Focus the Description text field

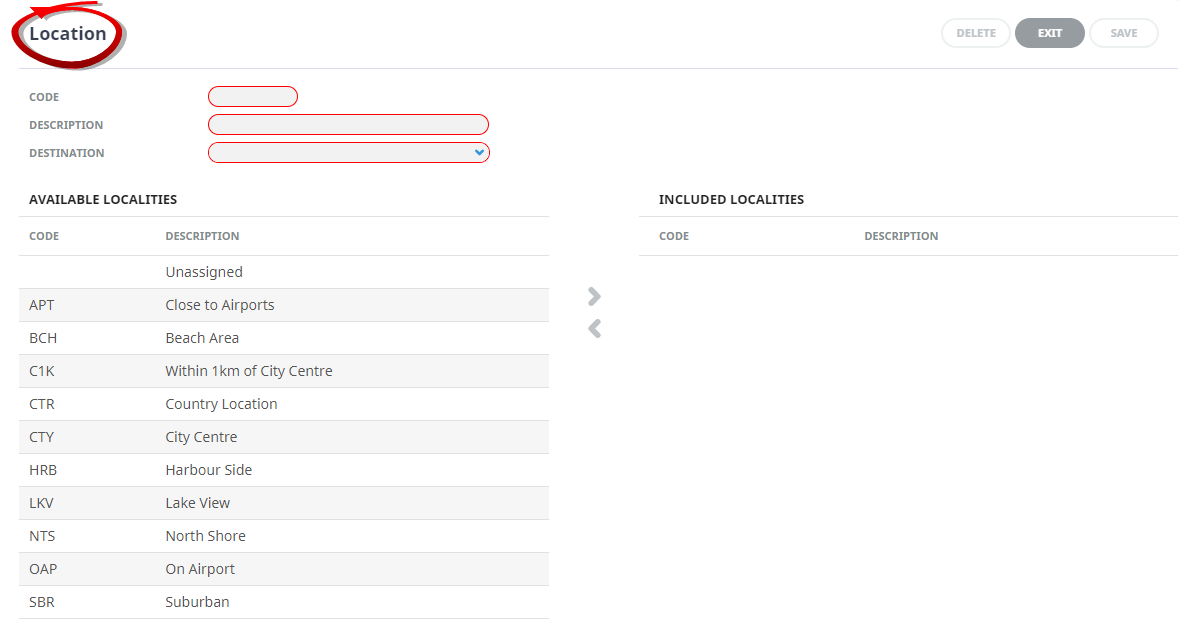pos(348,125)
